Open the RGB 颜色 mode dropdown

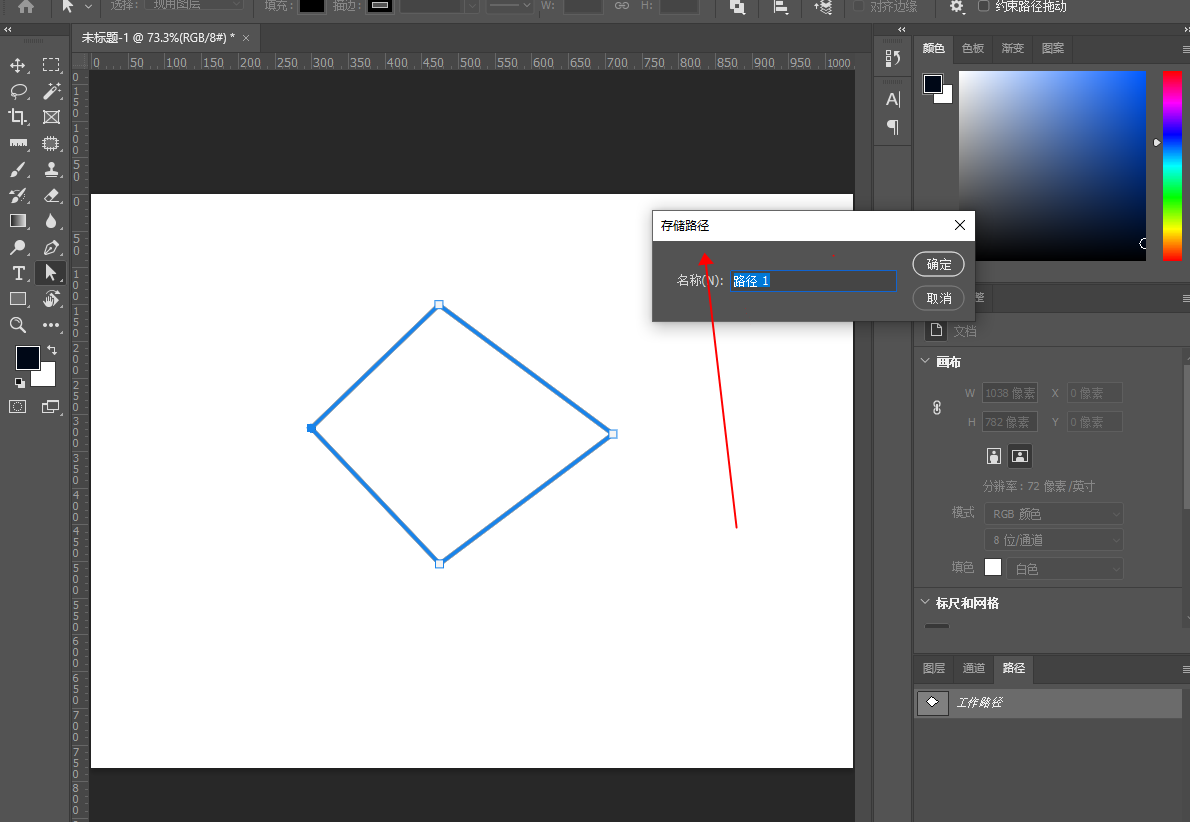point(1053,514)
